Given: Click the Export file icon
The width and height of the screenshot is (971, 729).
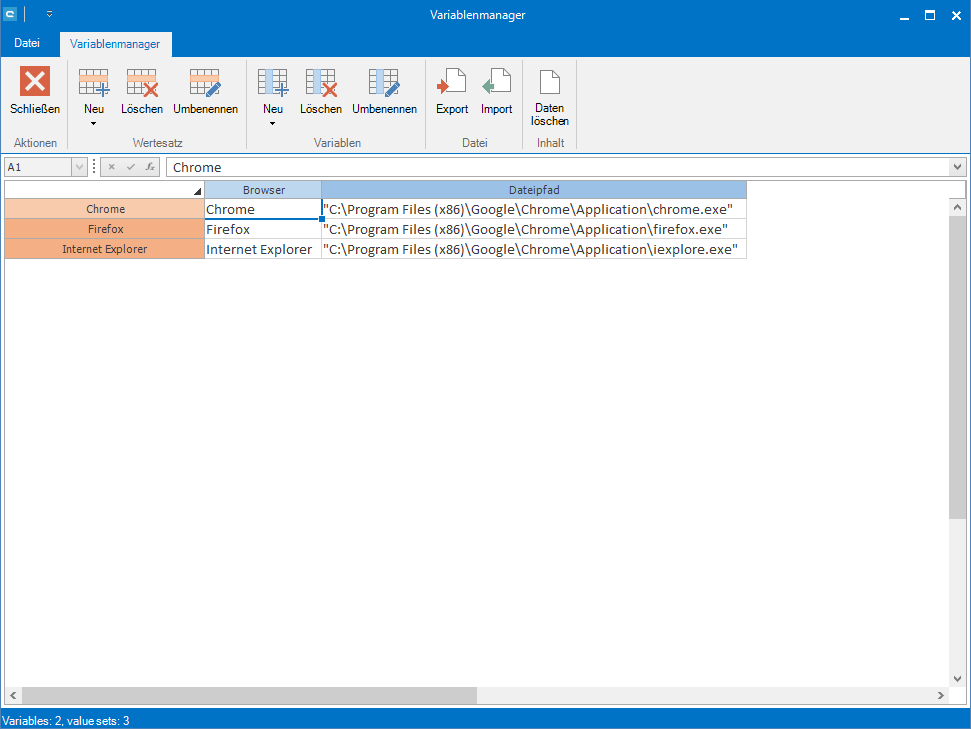Looking at the screenshot, I should pyautogui.click(x=452, y=82).
